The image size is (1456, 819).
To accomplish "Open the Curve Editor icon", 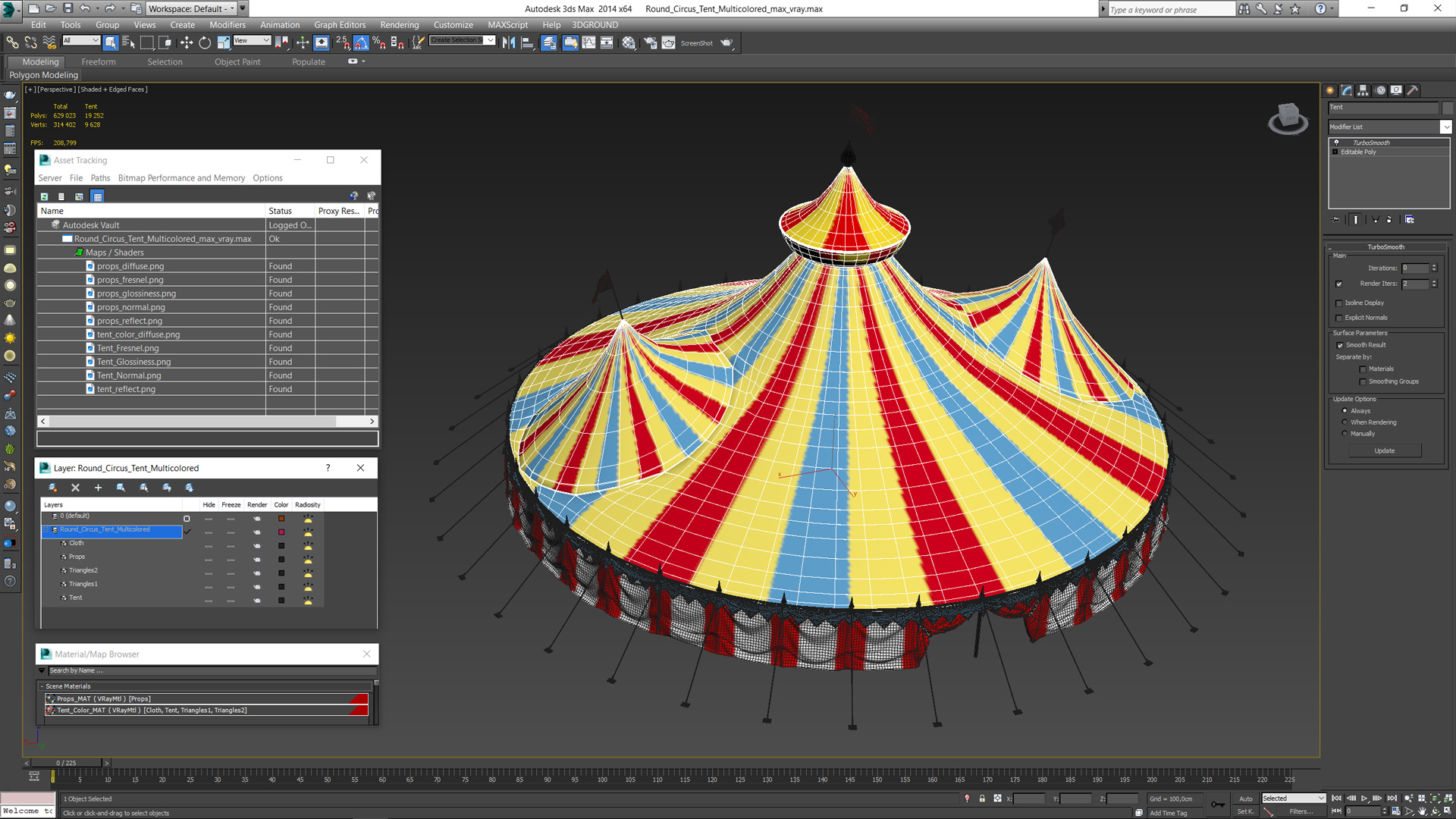I will point(588,42).
